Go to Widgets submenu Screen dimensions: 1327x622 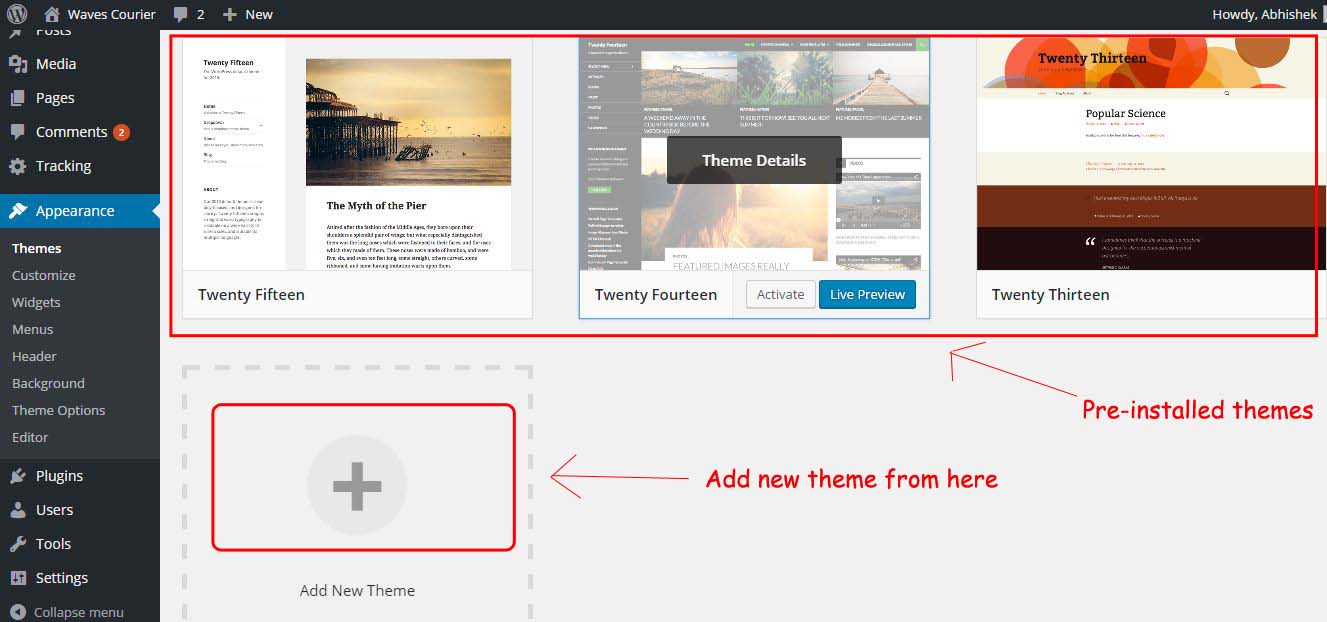tap(36, 302)
